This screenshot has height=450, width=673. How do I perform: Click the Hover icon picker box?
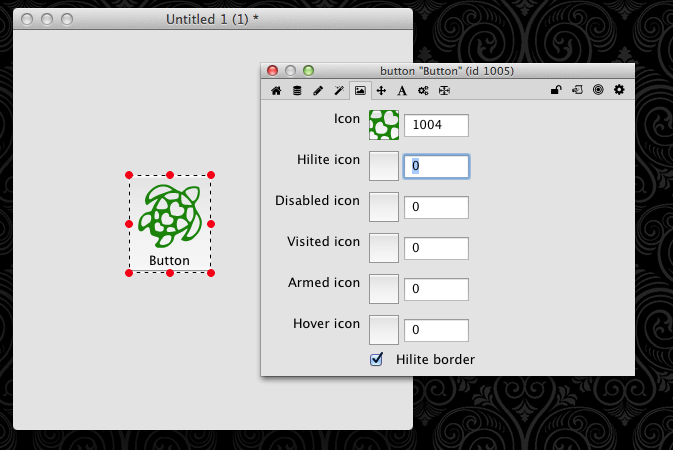(384, 329)
